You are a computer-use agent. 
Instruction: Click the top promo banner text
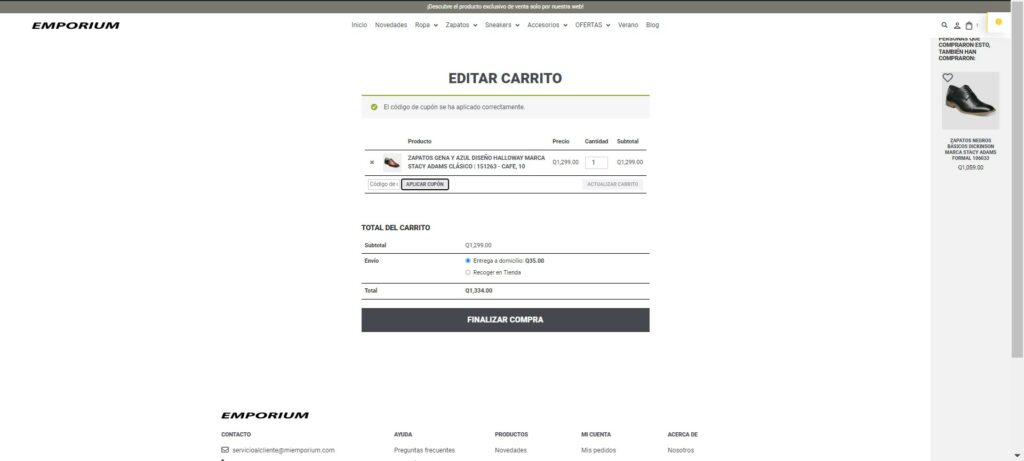(x=505, y=7)
